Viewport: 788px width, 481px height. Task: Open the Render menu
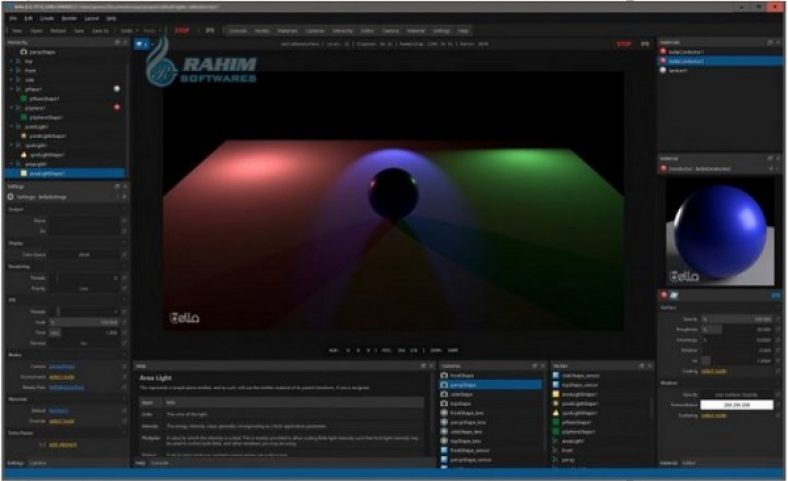(69, 18)
